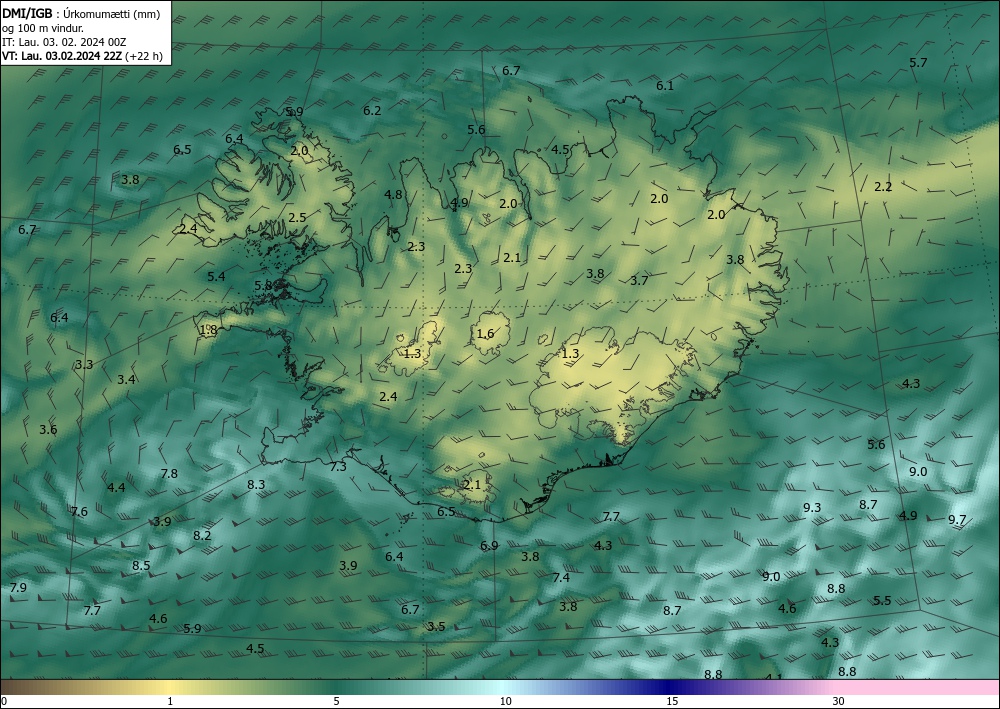Click the precipitation value 5.4
The height and width of the screenshot is (709, 1000).
(x=216, y=276)
